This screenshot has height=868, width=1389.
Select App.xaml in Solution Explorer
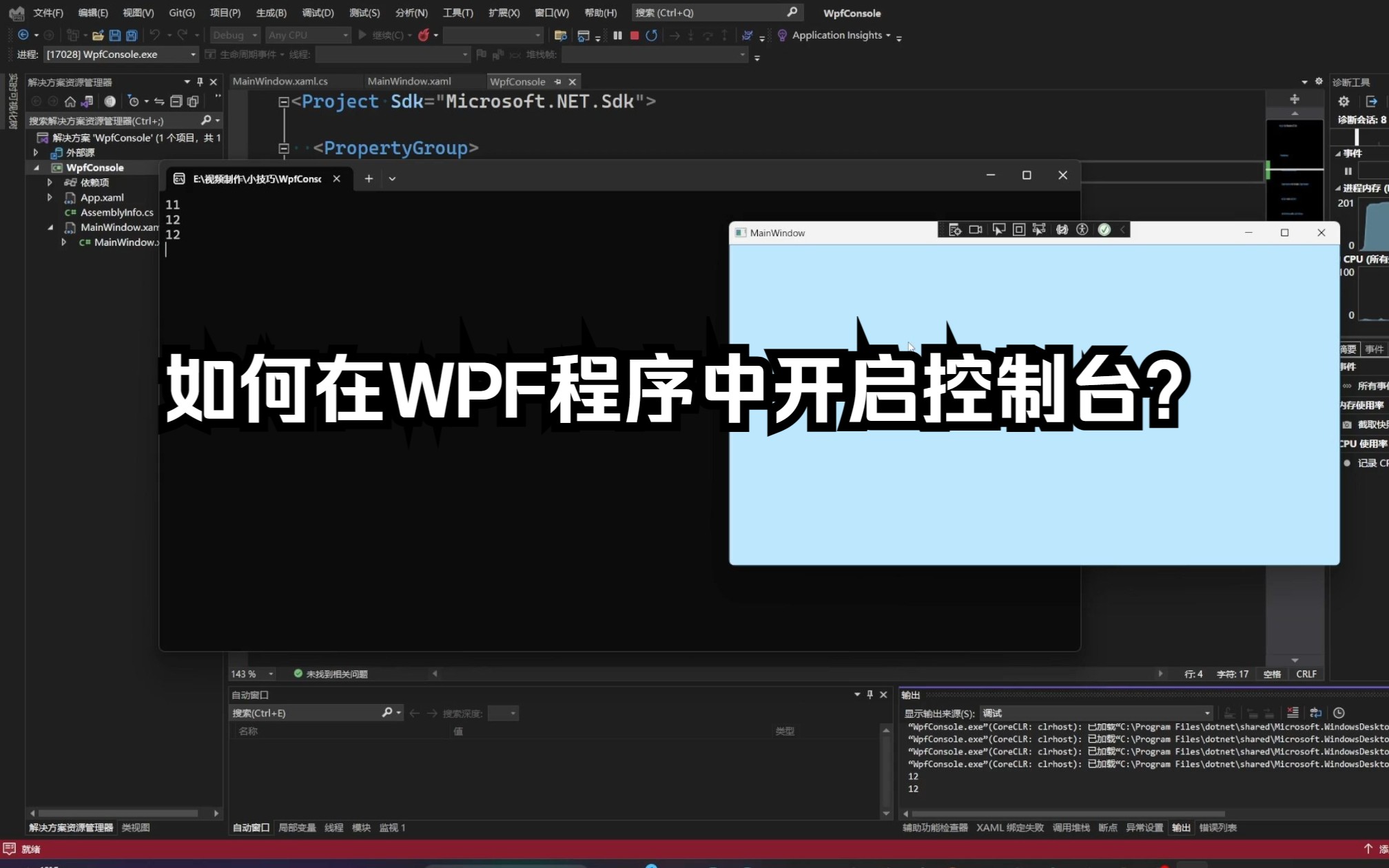102,198
